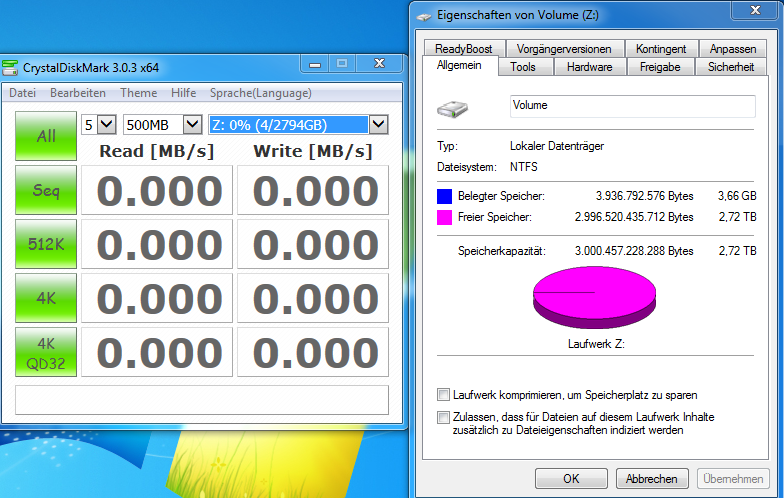
Task: Start the 512K benchmark test
Action: click(x=46, y=244)
